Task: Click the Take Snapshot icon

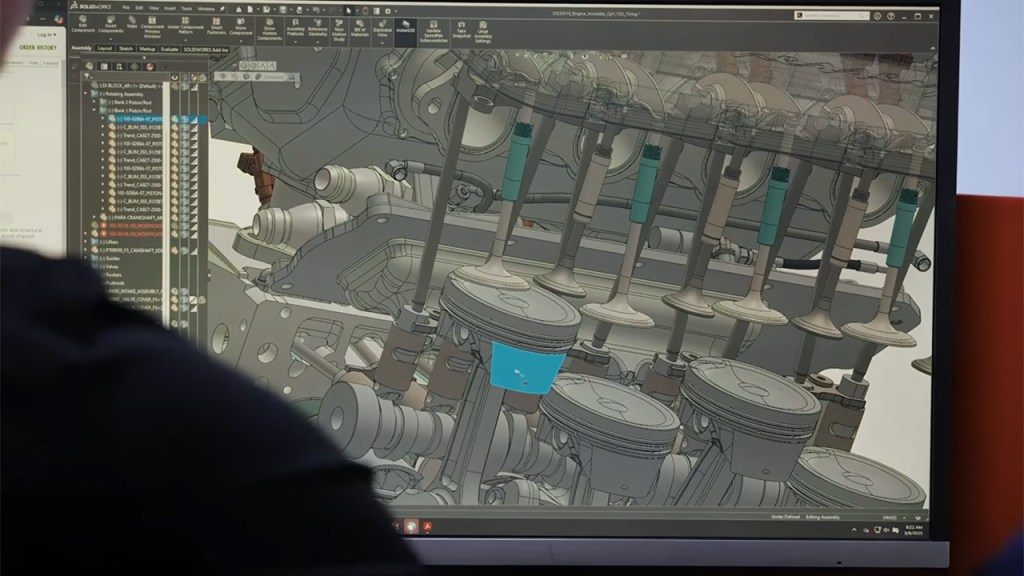Action: pos(461,29)
